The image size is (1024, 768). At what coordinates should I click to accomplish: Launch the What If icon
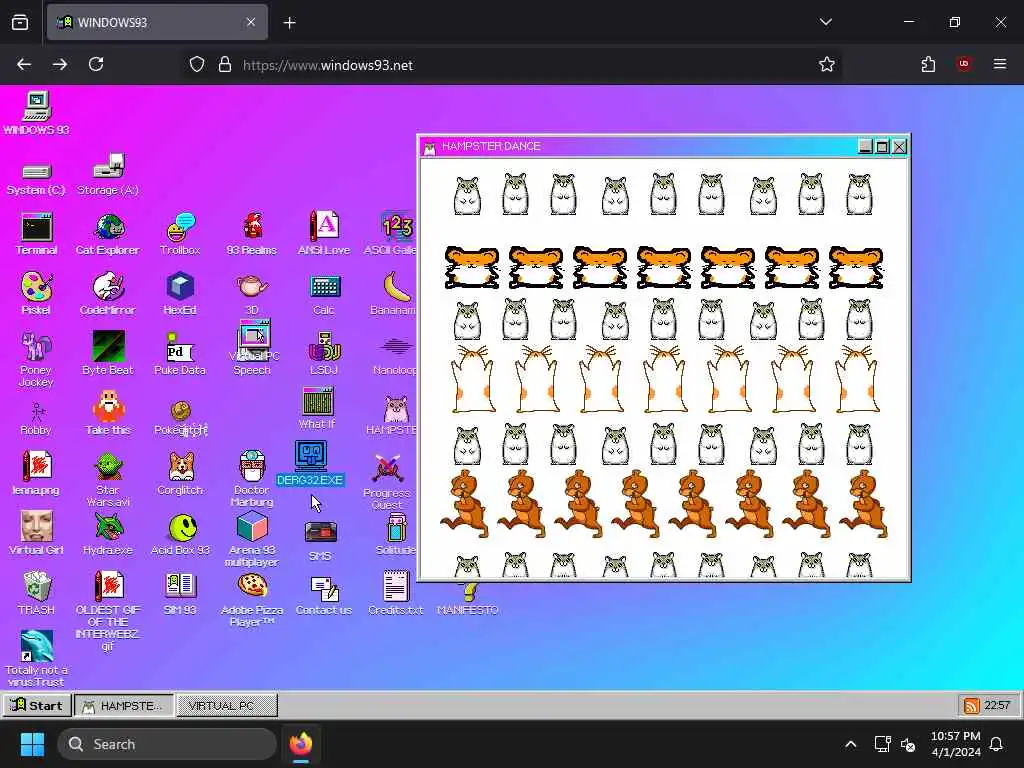tap(317, 408)
